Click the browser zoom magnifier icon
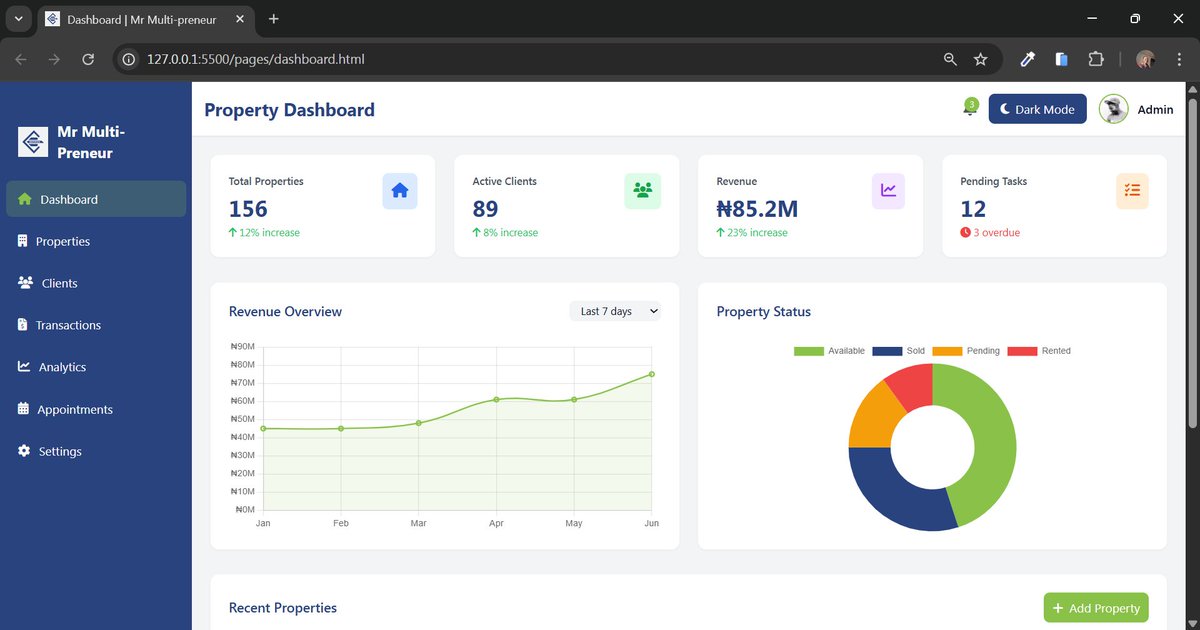Image resolution: width=1200 pixels, height=630 pixels. coord(950,59)
